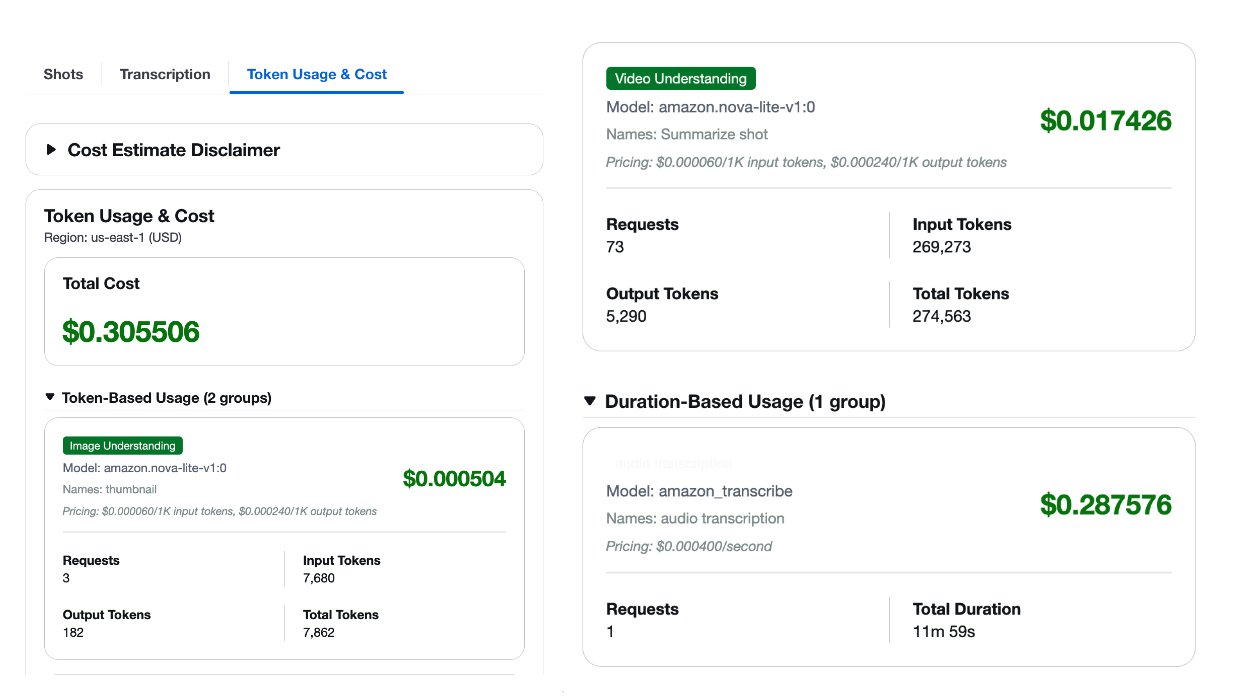This screenshot has width=1235, height=699.
Task: Click the Summarize shot cost $0.017426
Action: (x=1105, y=121)
